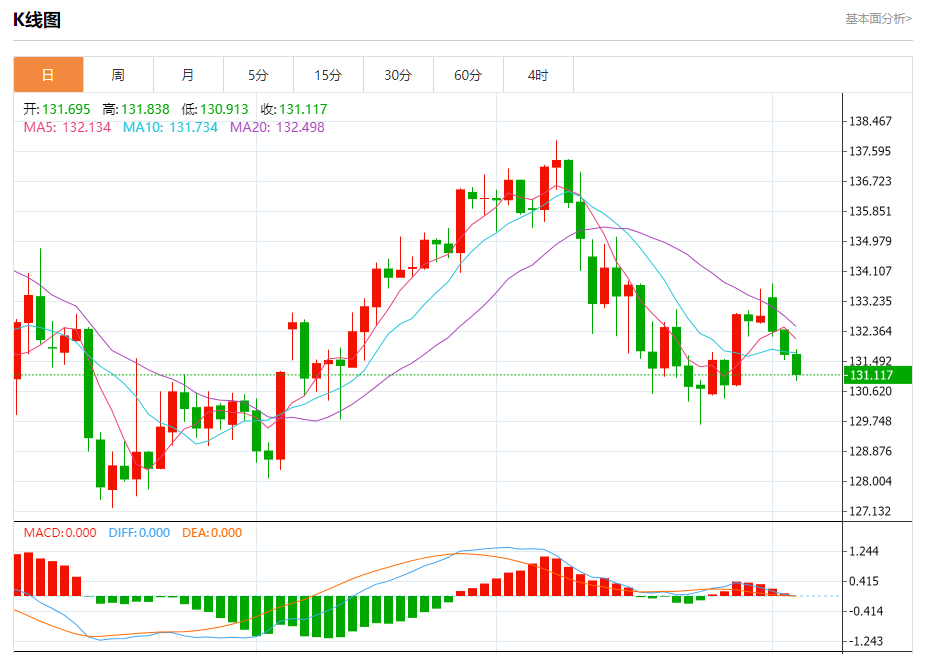926x654 pixels.
Task: Click the 128.876 price axis label
Action: (870, 451)
